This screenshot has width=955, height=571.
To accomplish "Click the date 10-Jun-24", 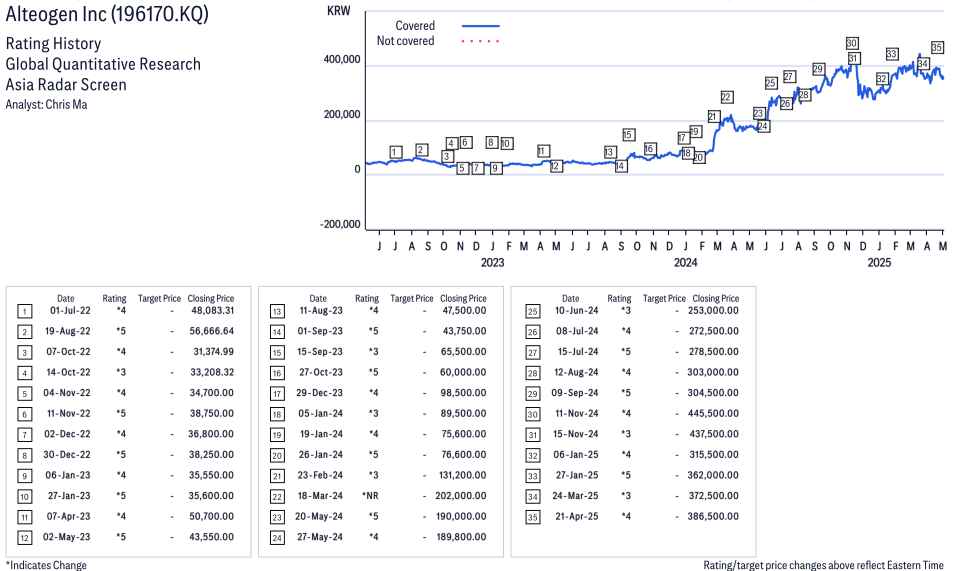I will click(576, 310).
